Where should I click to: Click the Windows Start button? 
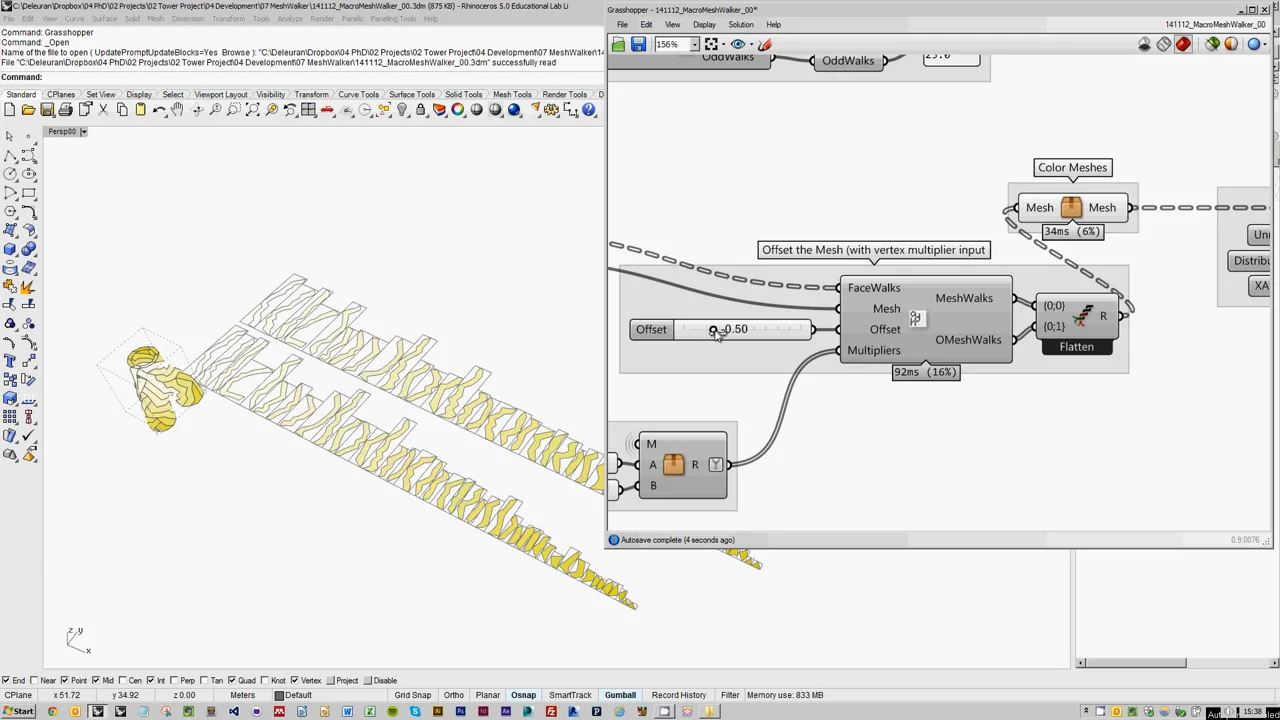tap(17, 711)
